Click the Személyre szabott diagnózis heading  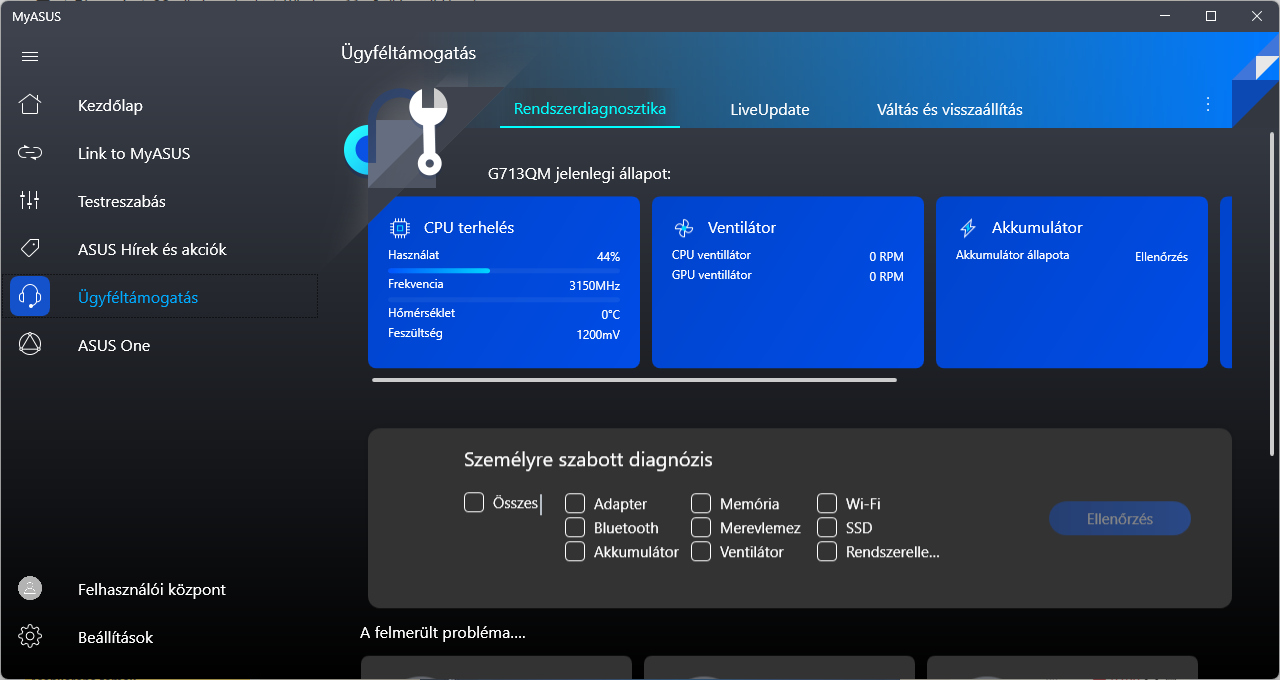(588, 460)
